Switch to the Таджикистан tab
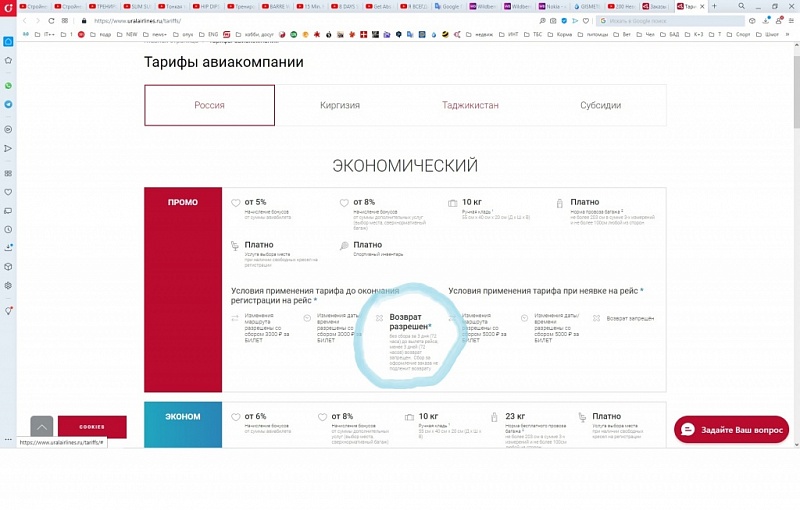The image size is (800, 510). click(470, 105)
